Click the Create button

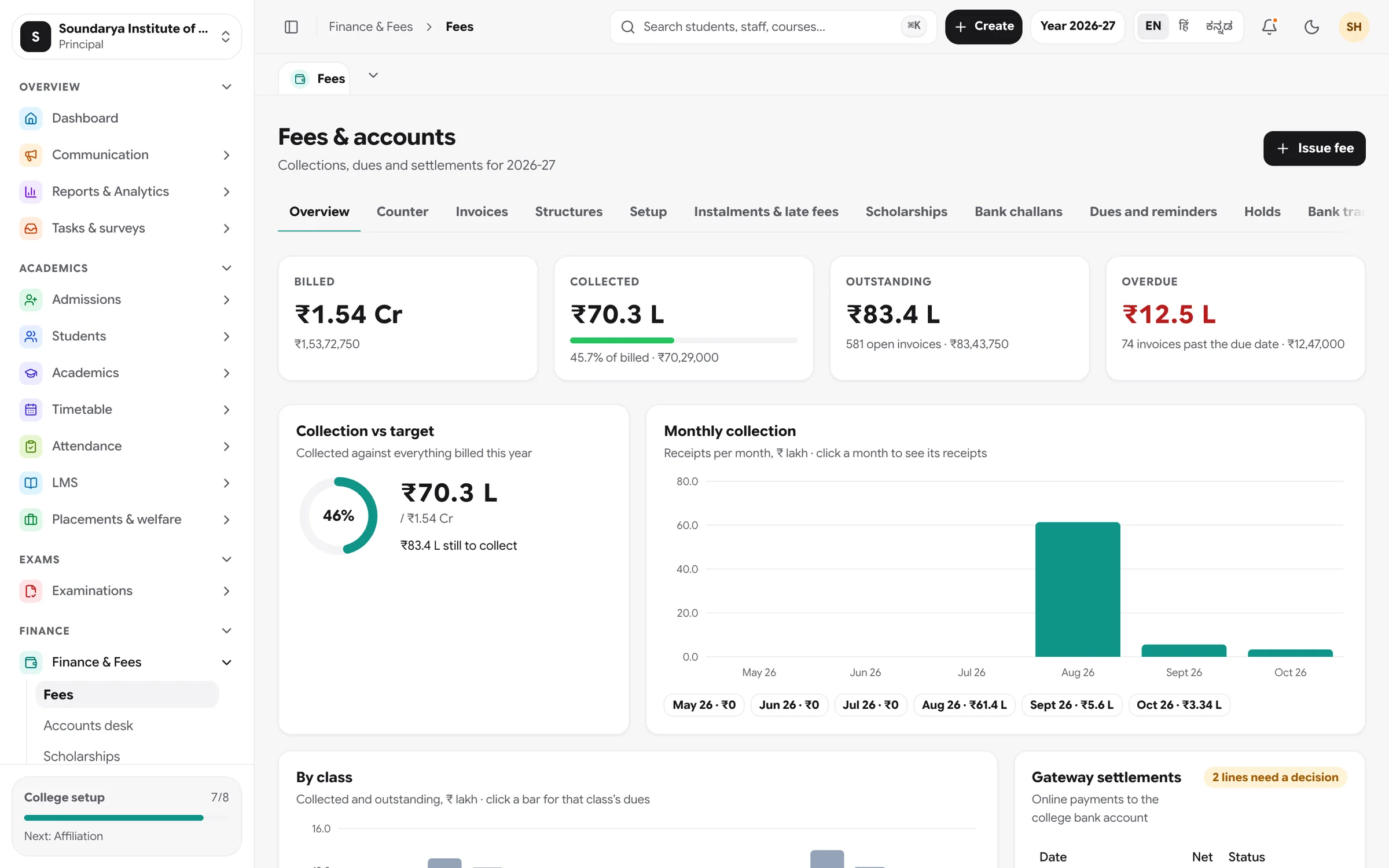(x=983, y=27)
